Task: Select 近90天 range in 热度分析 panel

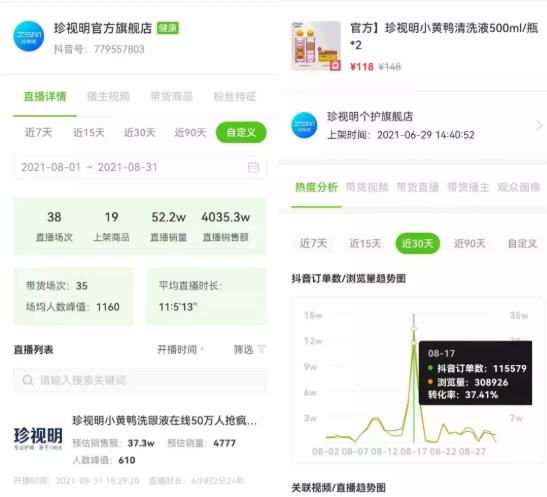Action: [x=470, y=243]
